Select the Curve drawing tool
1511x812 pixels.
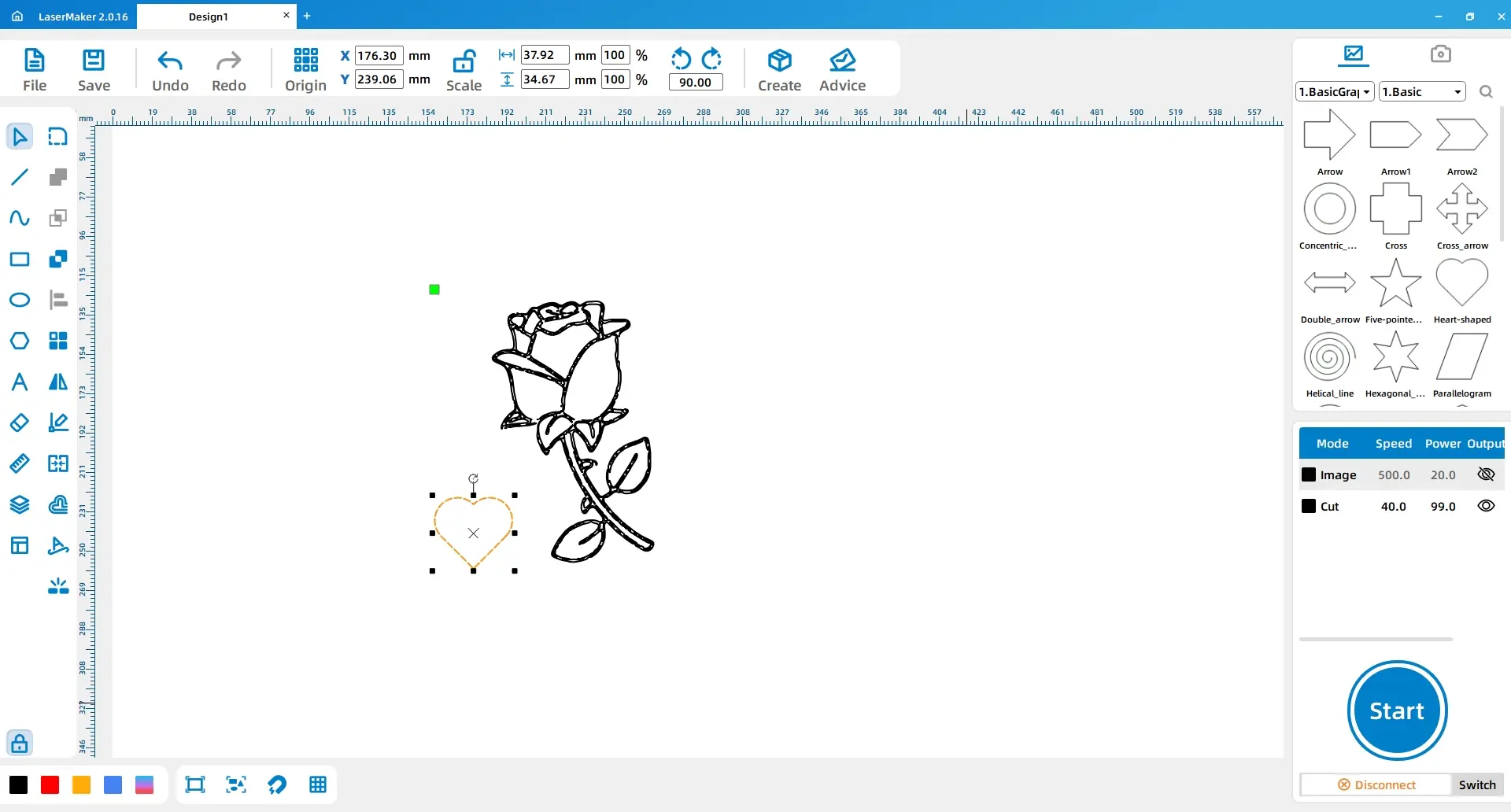coord(20,218)
